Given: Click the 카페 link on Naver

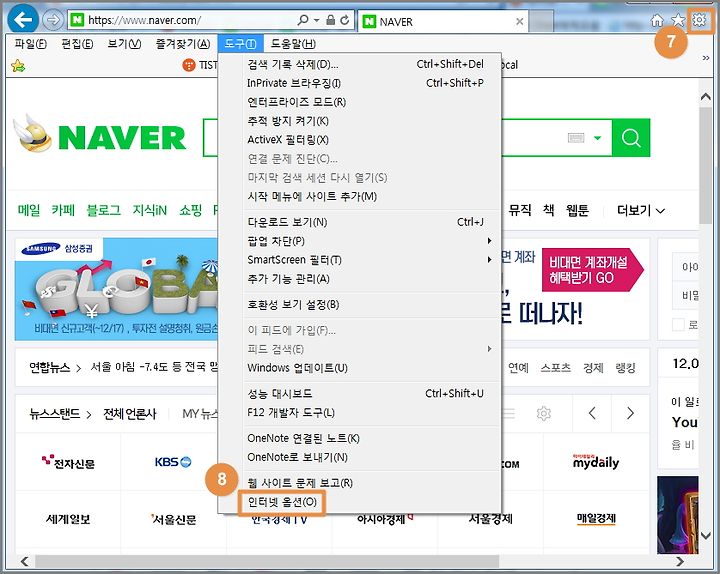Looking at the screenshot, I should pyautogui.click(x=63, y=210).
